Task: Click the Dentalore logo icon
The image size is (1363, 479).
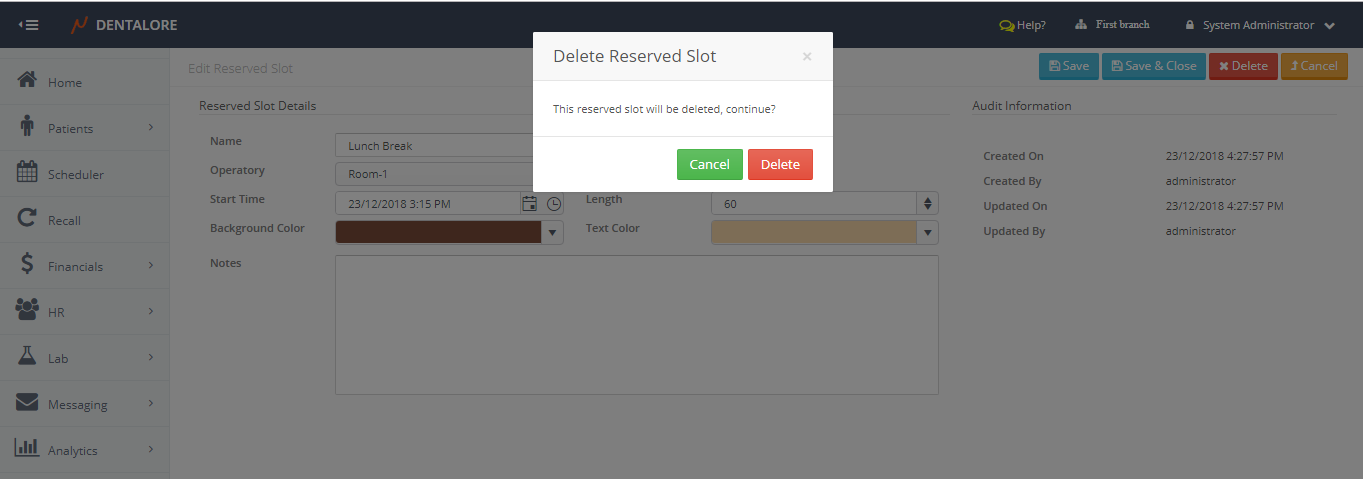Action: click(79, 25)
